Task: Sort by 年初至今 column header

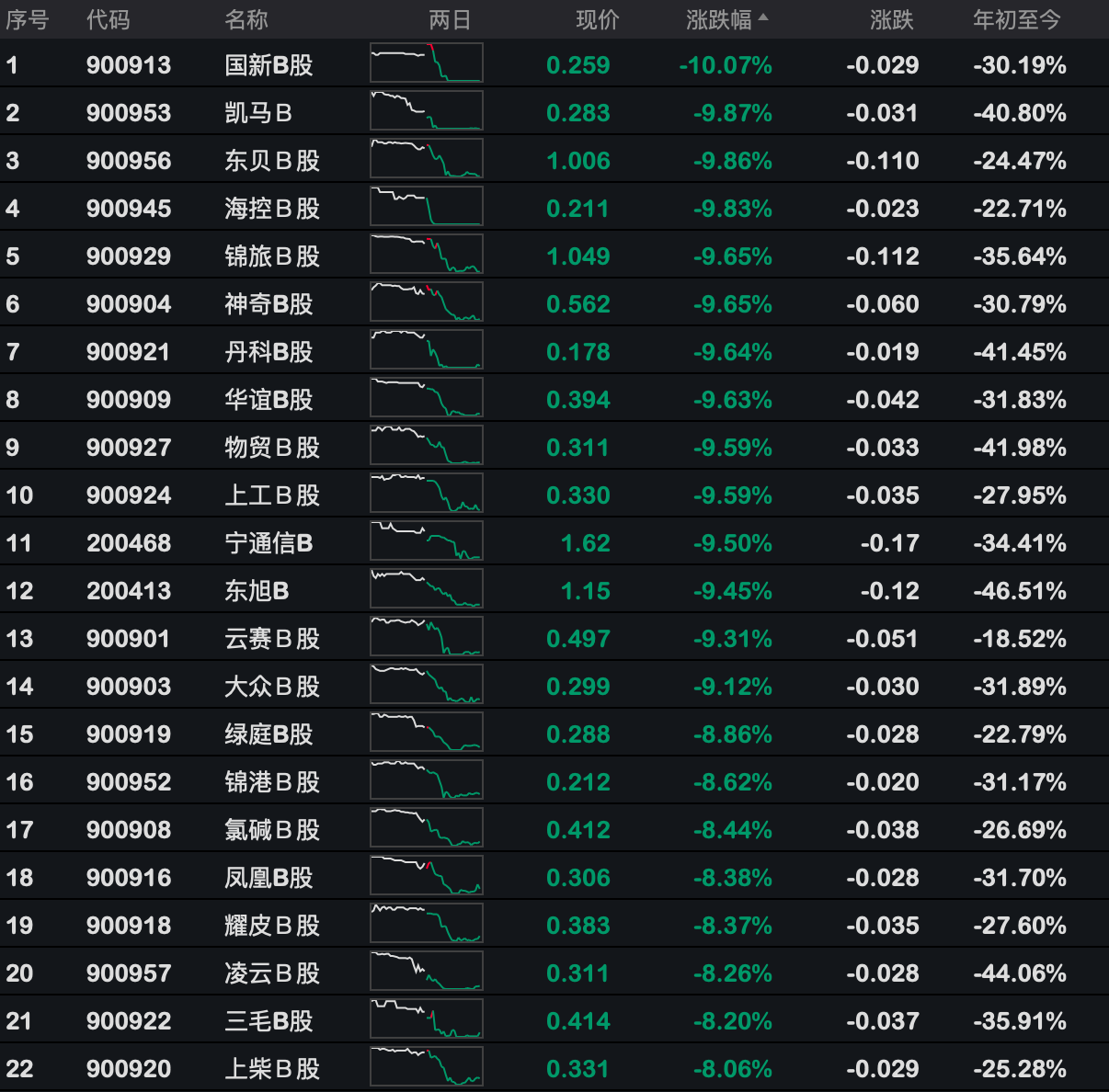Action: [x=1016, y=19]
